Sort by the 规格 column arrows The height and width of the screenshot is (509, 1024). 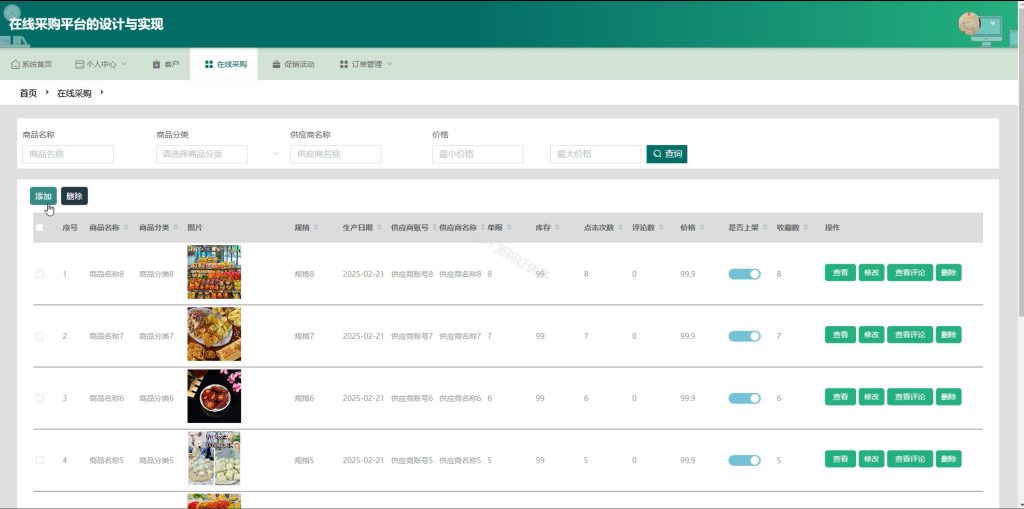tap(315, 227)
